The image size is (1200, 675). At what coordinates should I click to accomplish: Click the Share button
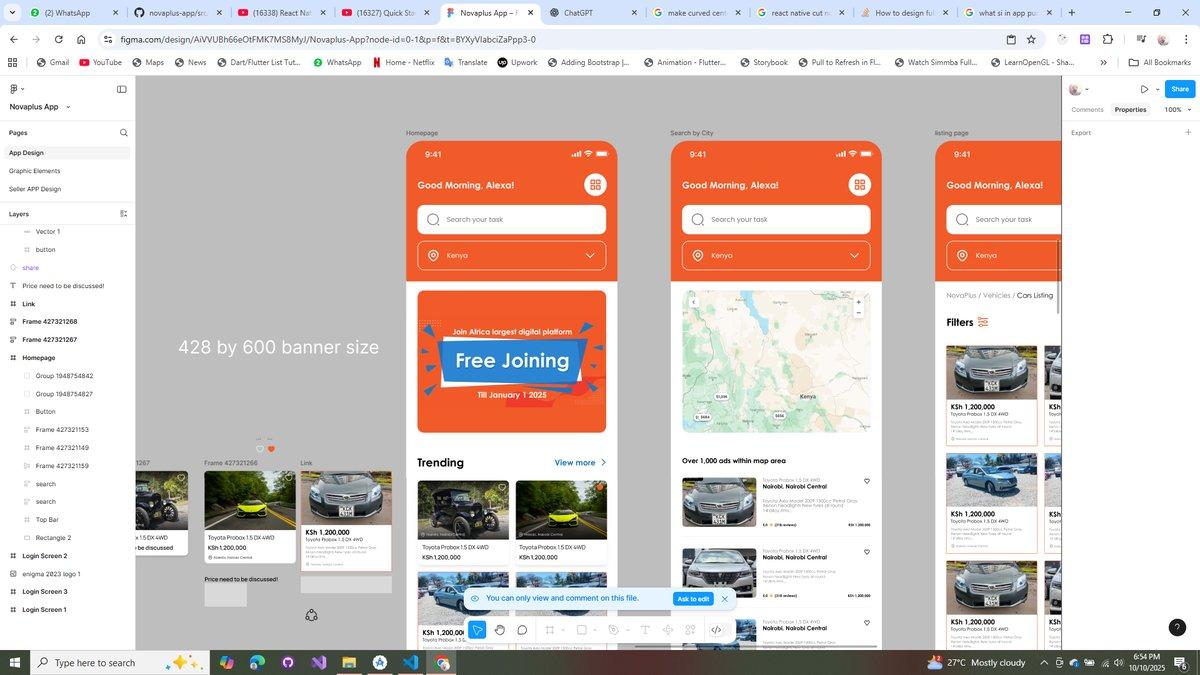1180,89
